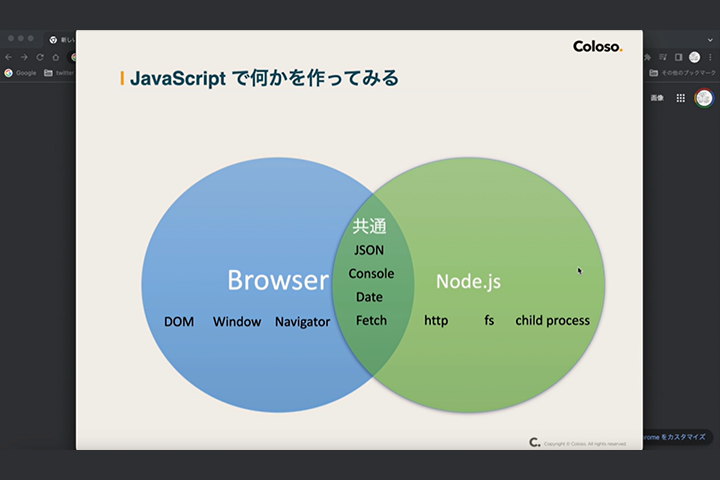Click the Coloso copyright logo on the slide footer
This screenshot has height=480, width=720.
click(x=534, y=442)
